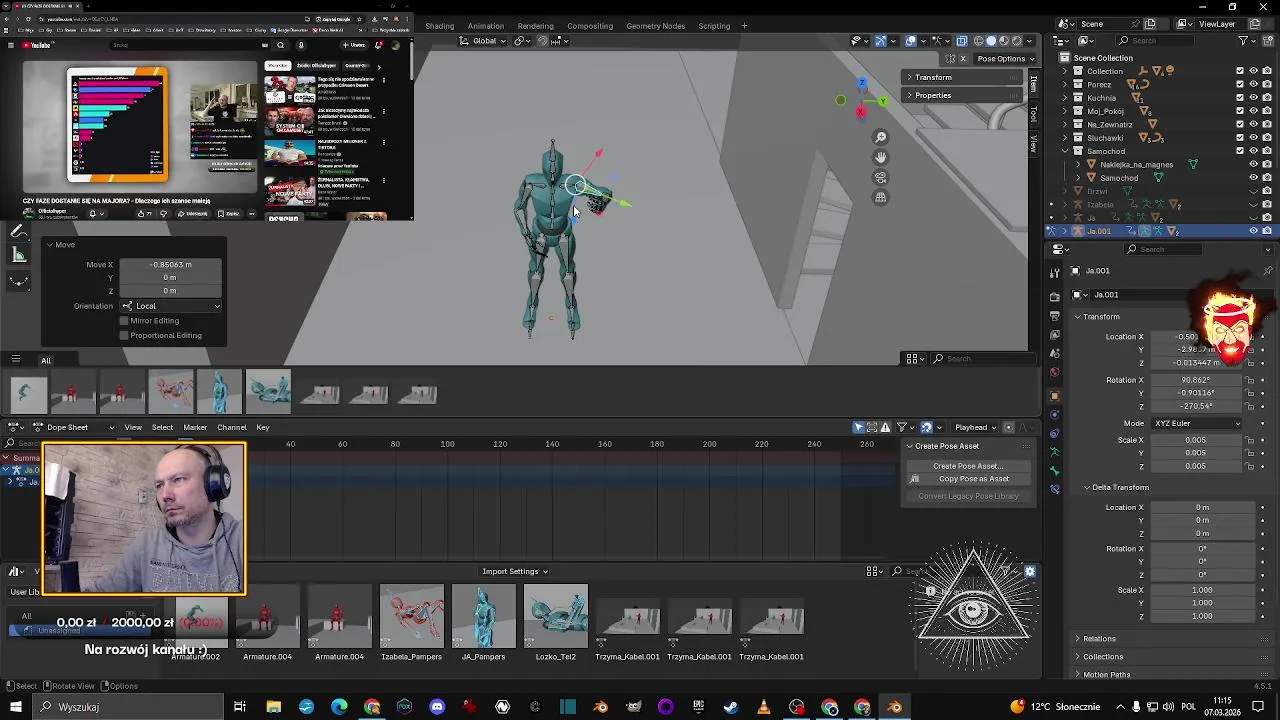Screen dimensions: 1280x720
Task: Hide Ja.001 armature with eye icon
Action: coord(1254,231)
